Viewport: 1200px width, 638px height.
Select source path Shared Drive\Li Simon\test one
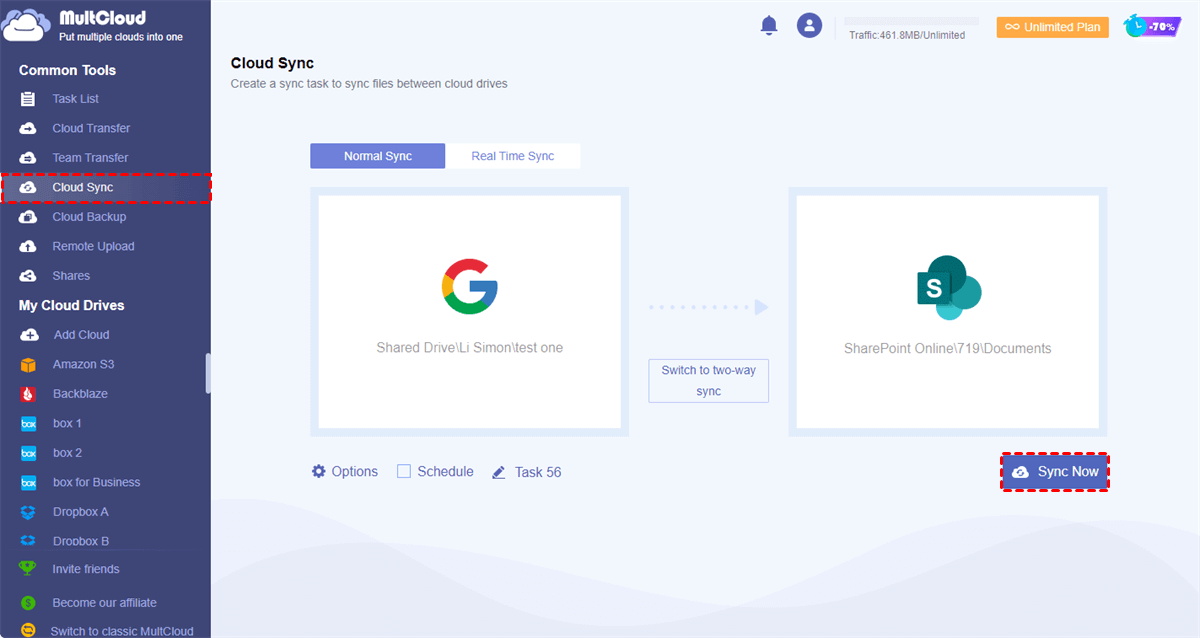coord(470,348)
